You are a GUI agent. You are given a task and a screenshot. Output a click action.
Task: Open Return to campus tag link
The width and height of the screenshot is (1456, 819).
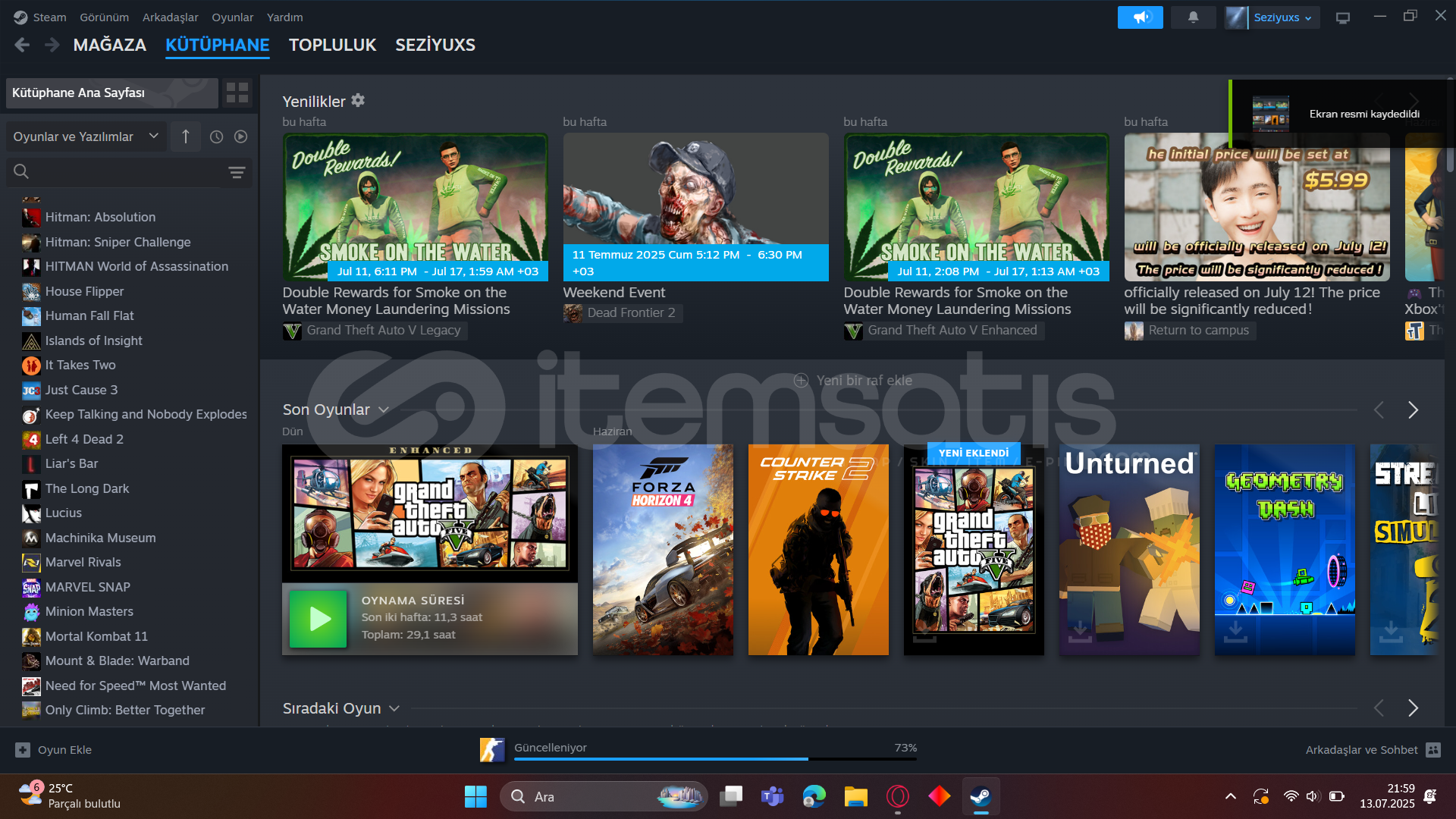tap(1189, 331)
